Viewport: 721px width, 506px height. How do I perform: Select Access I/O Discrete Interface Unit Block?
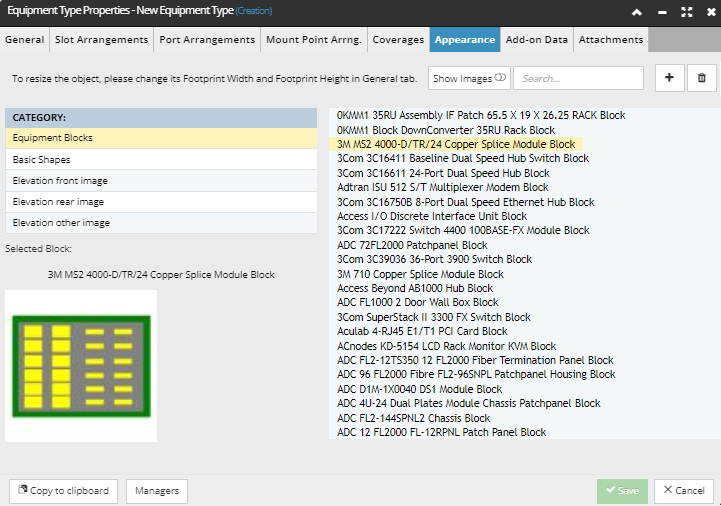(432, 217)
